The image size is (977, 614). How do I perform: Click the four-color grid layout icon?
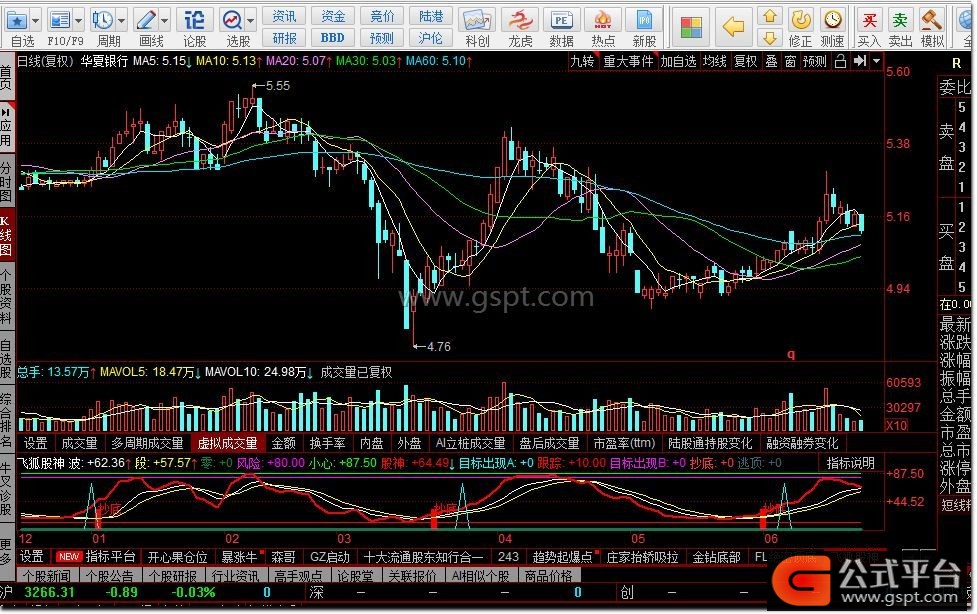691,27
